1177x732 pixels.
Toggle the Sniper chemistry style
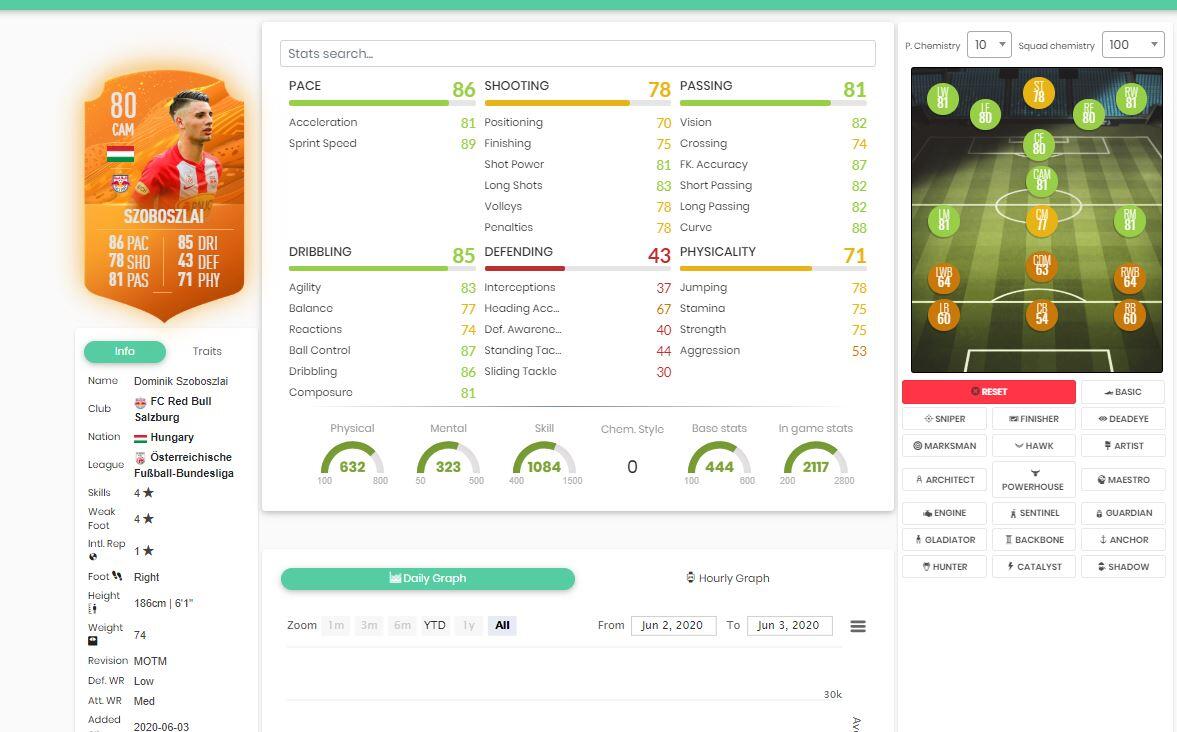[944, 419]
